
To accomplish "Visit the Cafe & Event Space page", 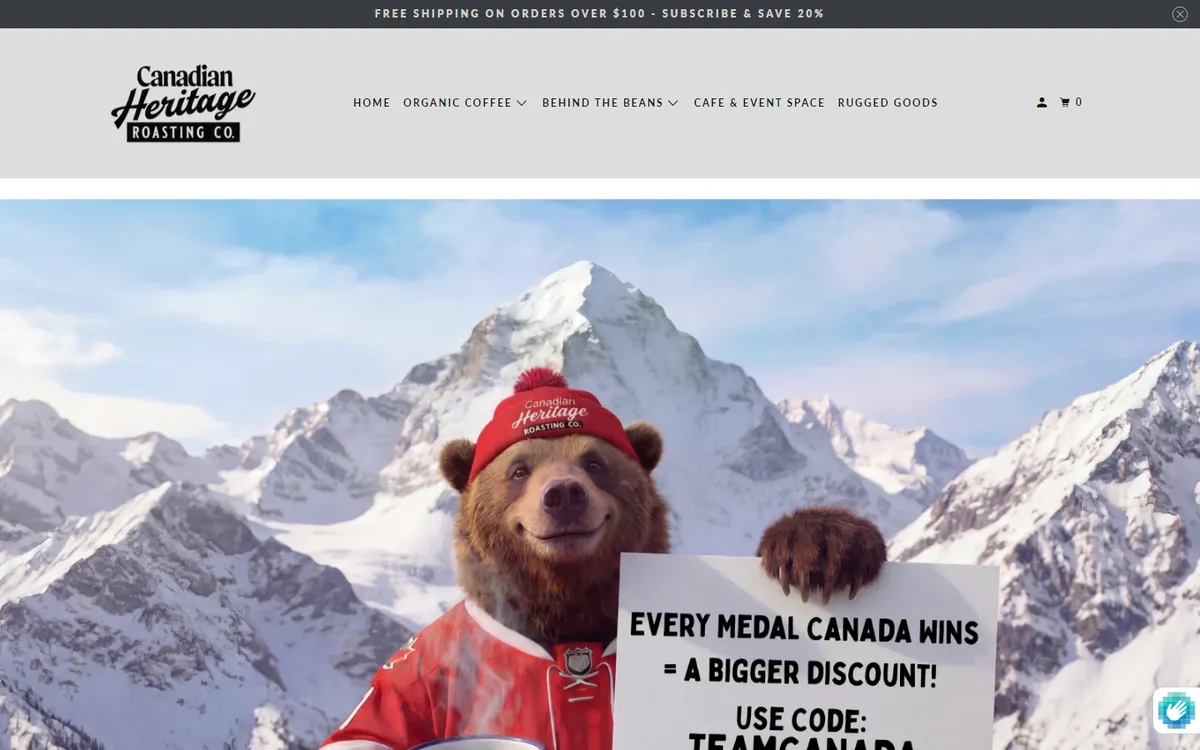I will click(759, 103).
